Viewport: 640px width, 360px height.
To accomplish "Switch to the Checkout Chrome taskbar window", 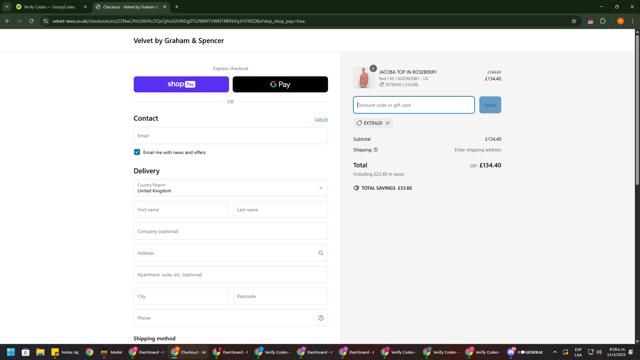I will click(x=189, y=352).
